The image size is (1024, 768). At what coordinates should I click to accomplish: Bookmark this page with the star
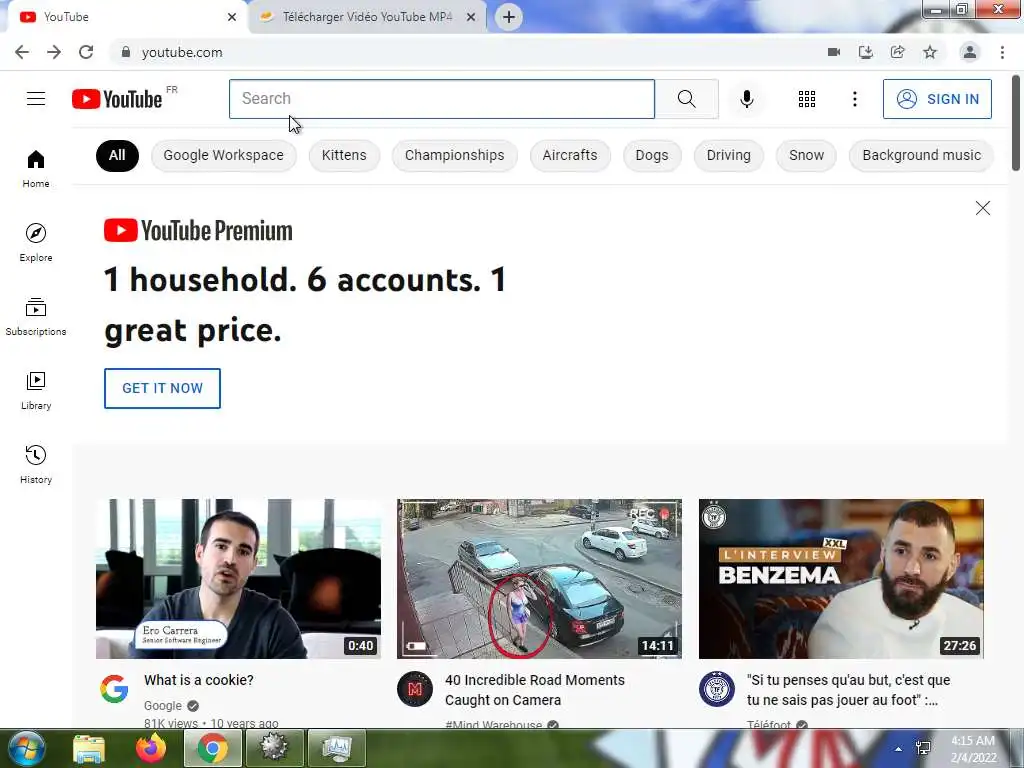(930, 52)
